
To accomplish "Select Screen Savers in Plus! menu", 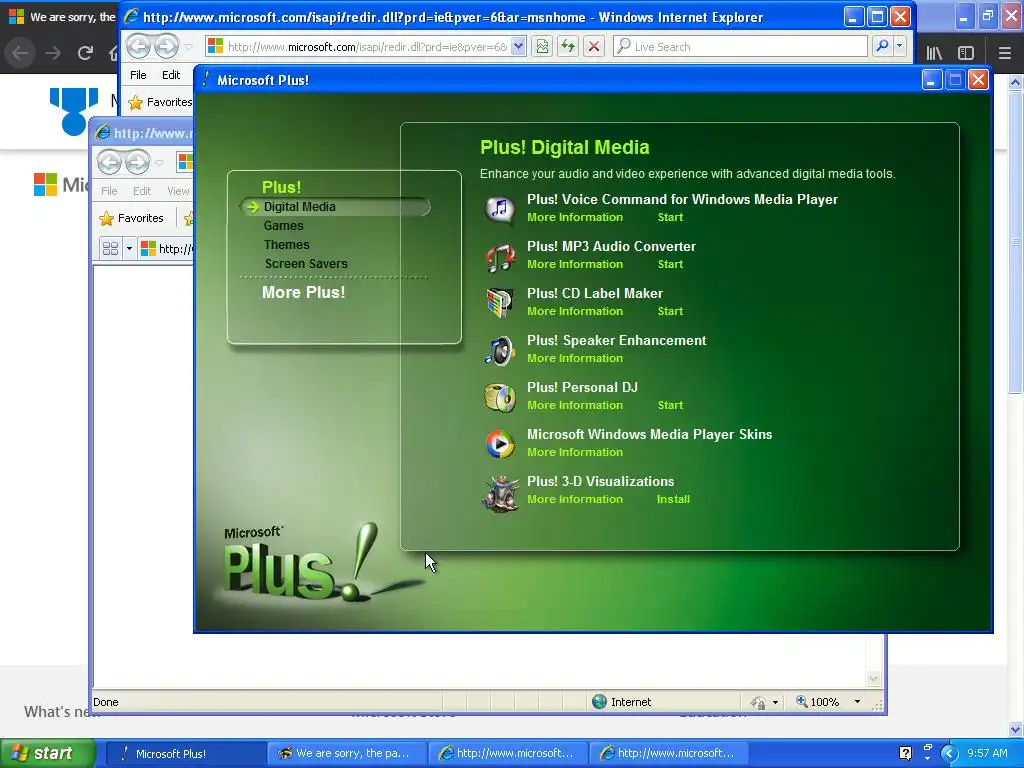I will tap(306, 263).
